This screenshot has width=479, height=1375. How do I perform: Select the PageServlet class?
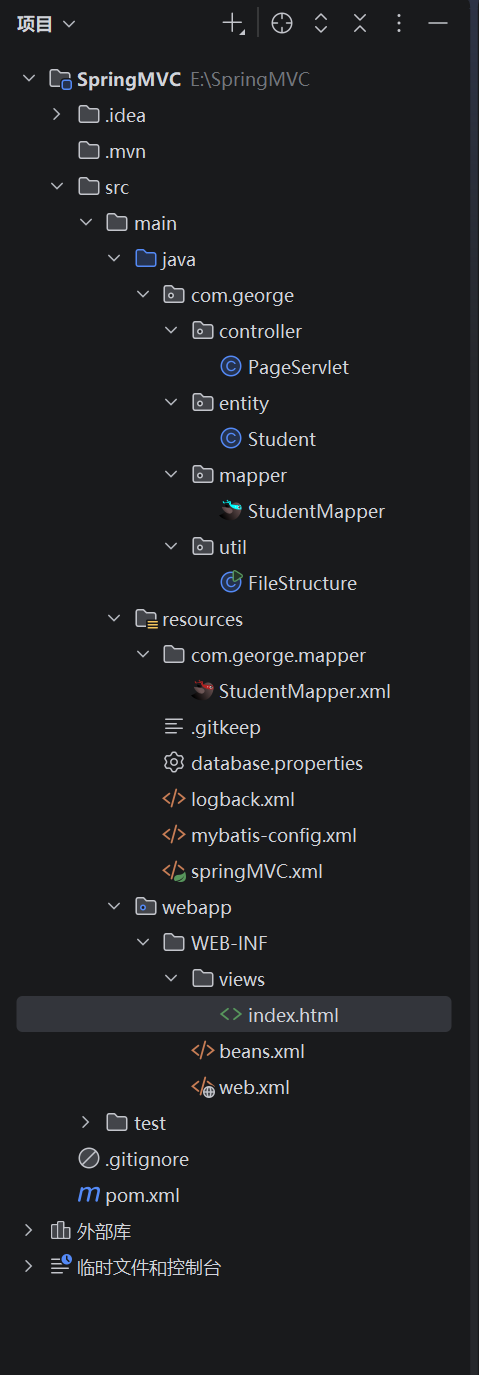pos(298,367)
